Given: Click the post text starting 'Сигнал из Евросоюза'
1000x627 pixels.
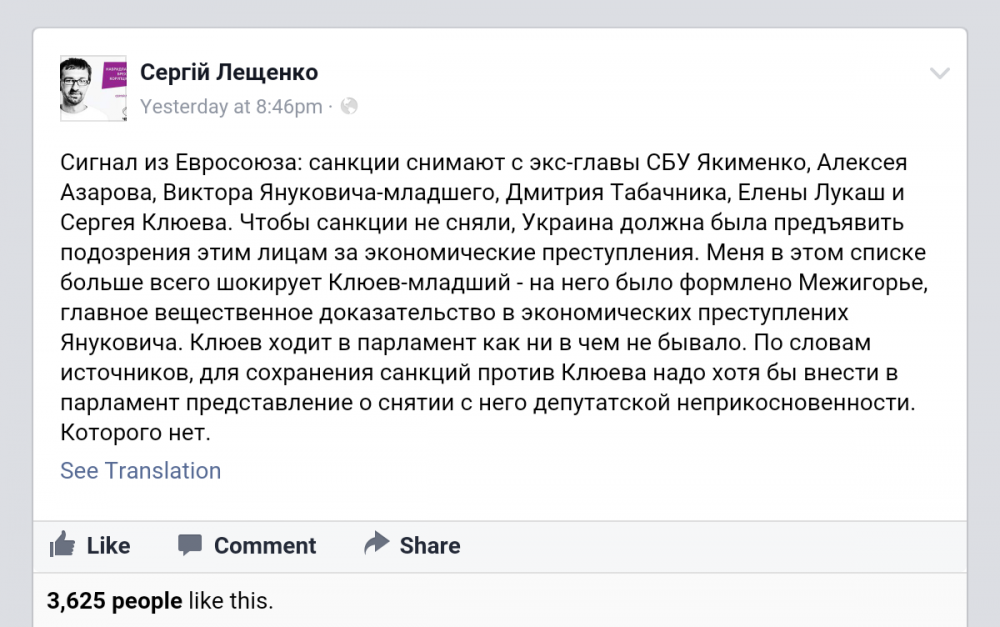Looking at the screenshot, I should (x=494, y=297).
